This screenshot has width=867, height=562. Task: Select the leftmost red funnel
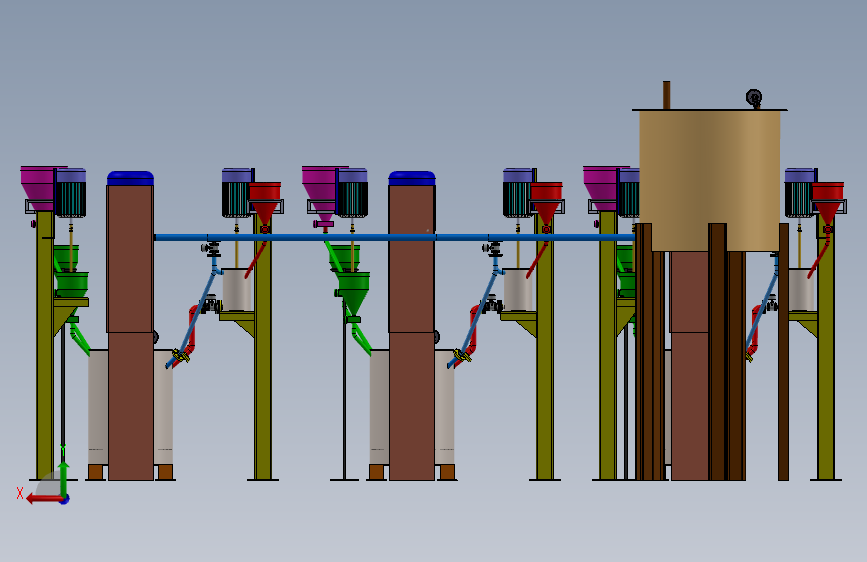pyautogui.click(x=265, y=204)
